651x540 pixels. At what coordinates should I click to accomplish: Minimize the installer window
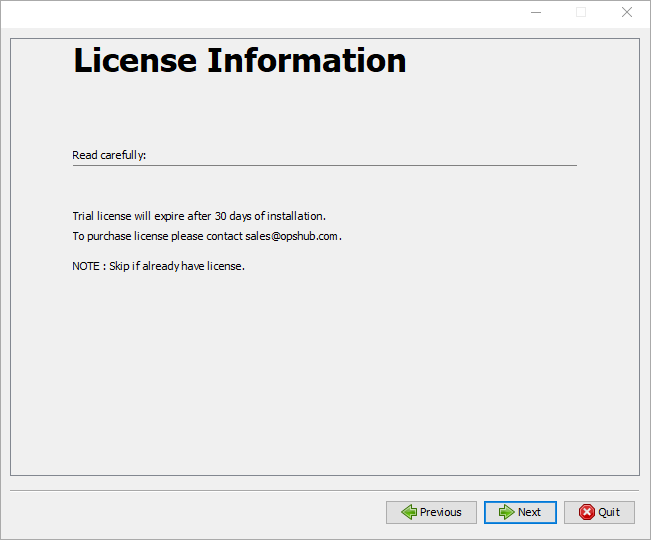point(535,13)
